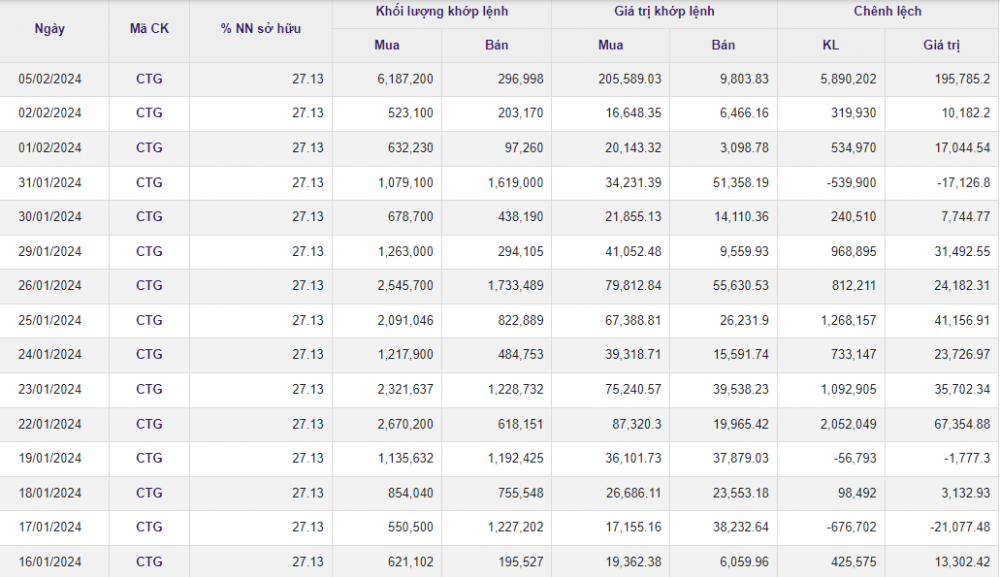1000x577 pixels.
Task: Click CTG link on the 16/01/2024 row
Action: click(149, 562)
